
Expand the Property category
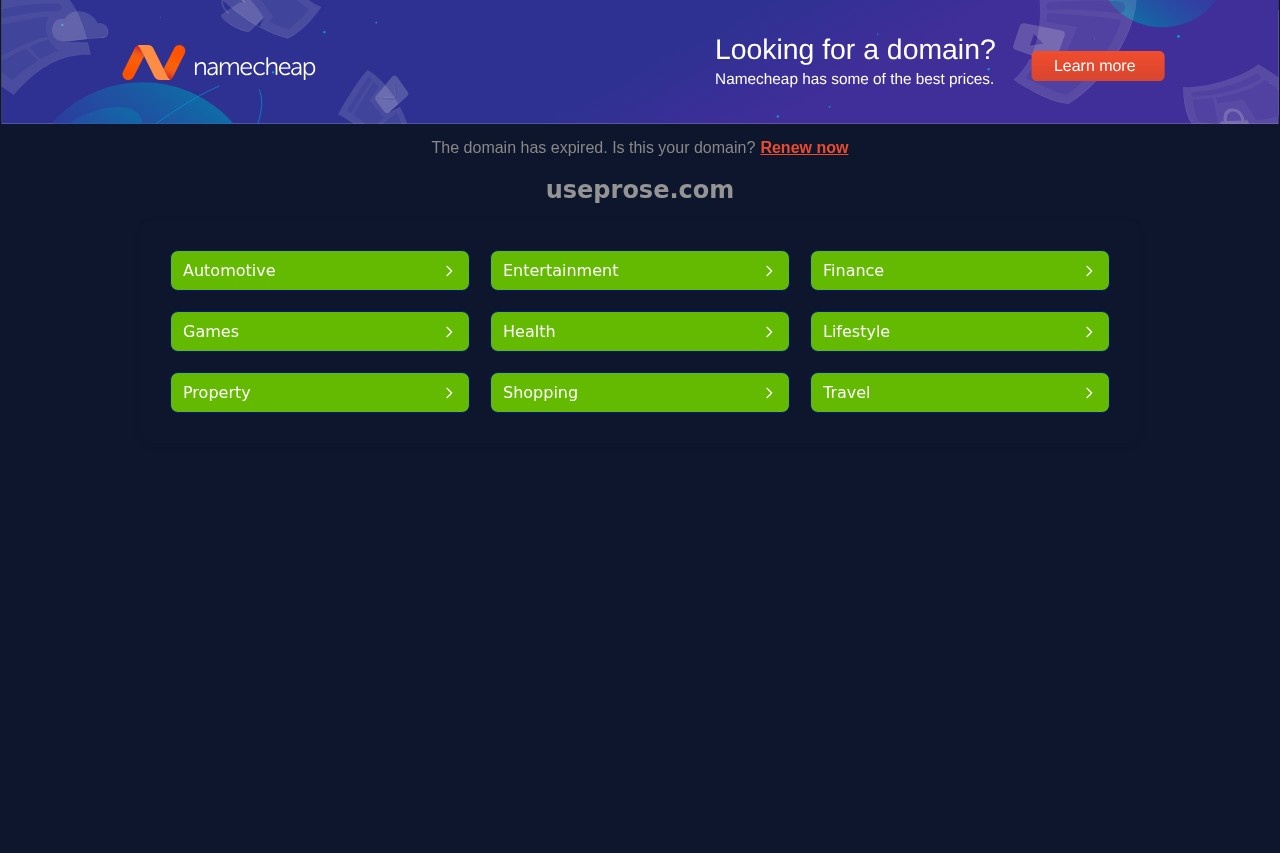click(320, 392)
